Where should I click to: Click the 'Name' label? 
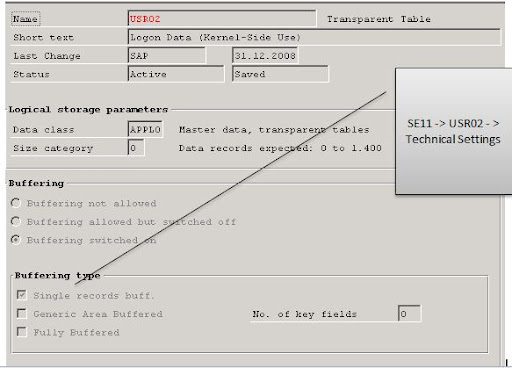(x=25, y=19)
